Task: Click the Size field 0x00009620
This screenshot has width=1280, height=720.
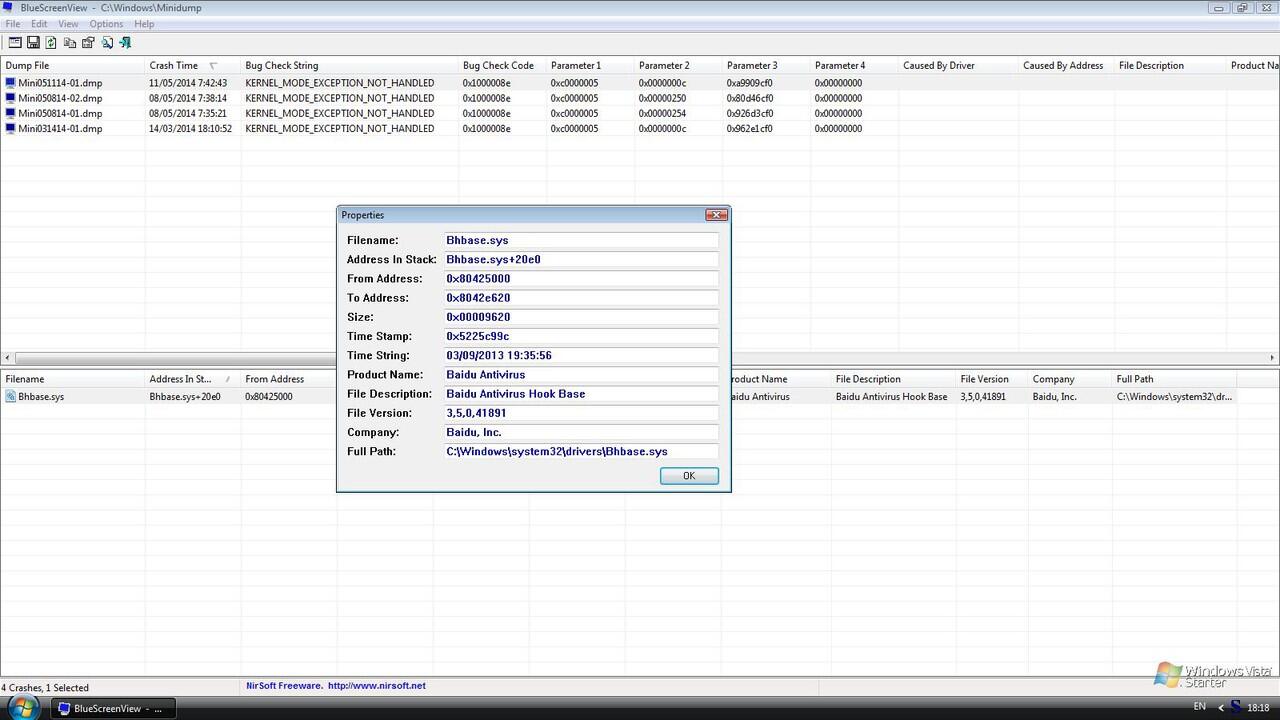Action: [581, 317]
